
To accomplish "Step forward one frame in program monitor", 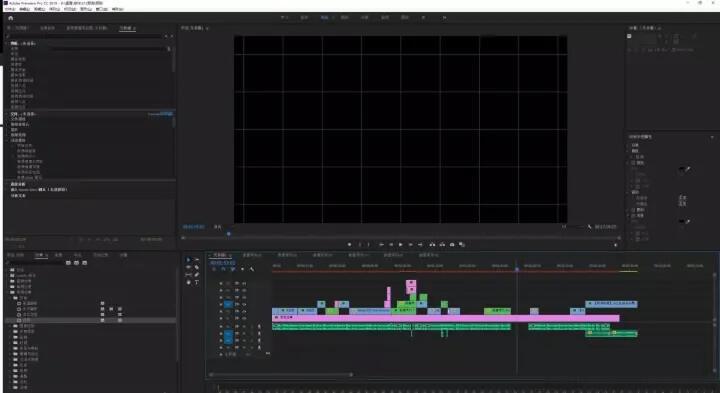I will coord(411,245).
